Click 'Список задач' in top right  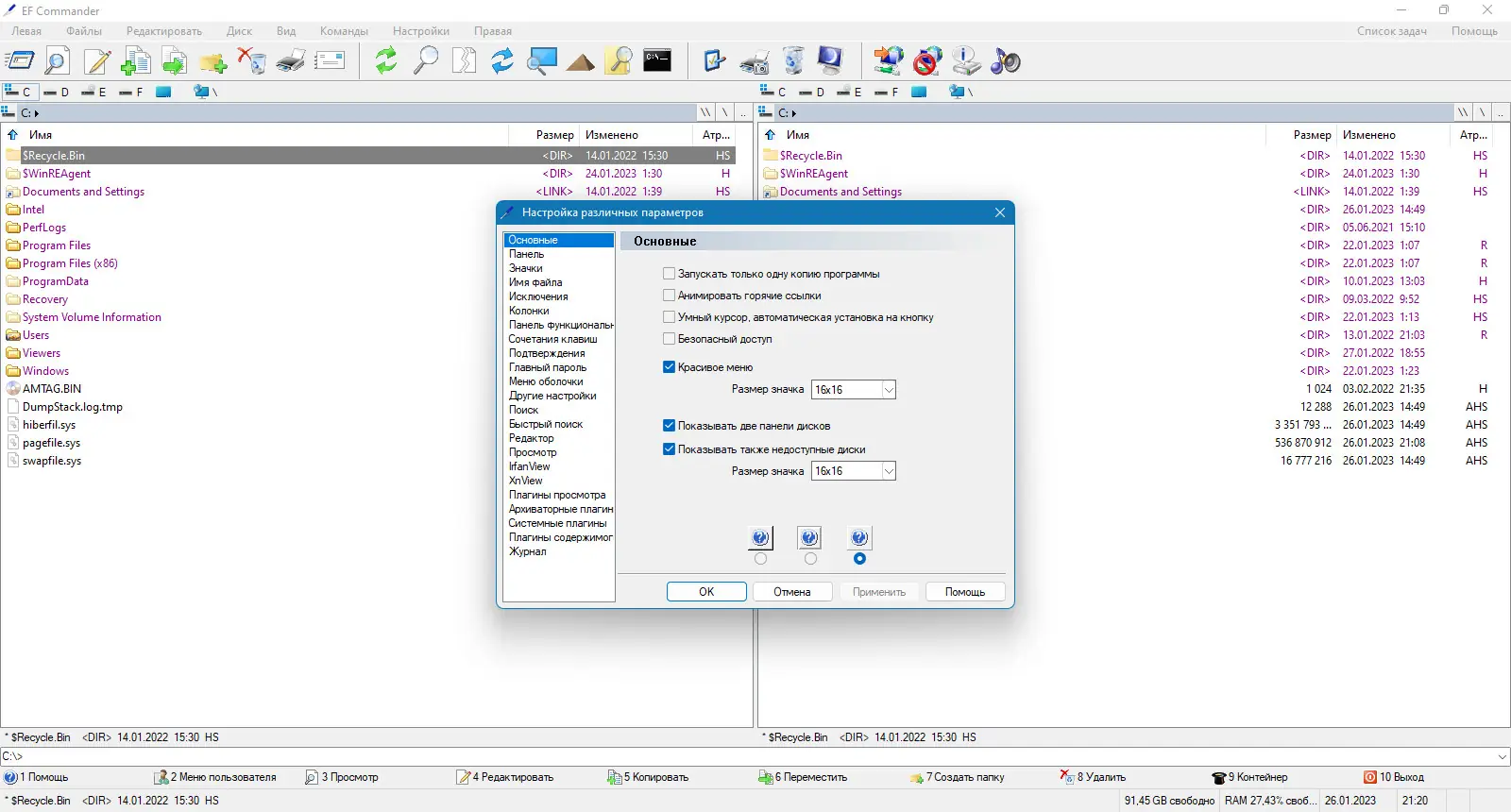point(1392,31)
